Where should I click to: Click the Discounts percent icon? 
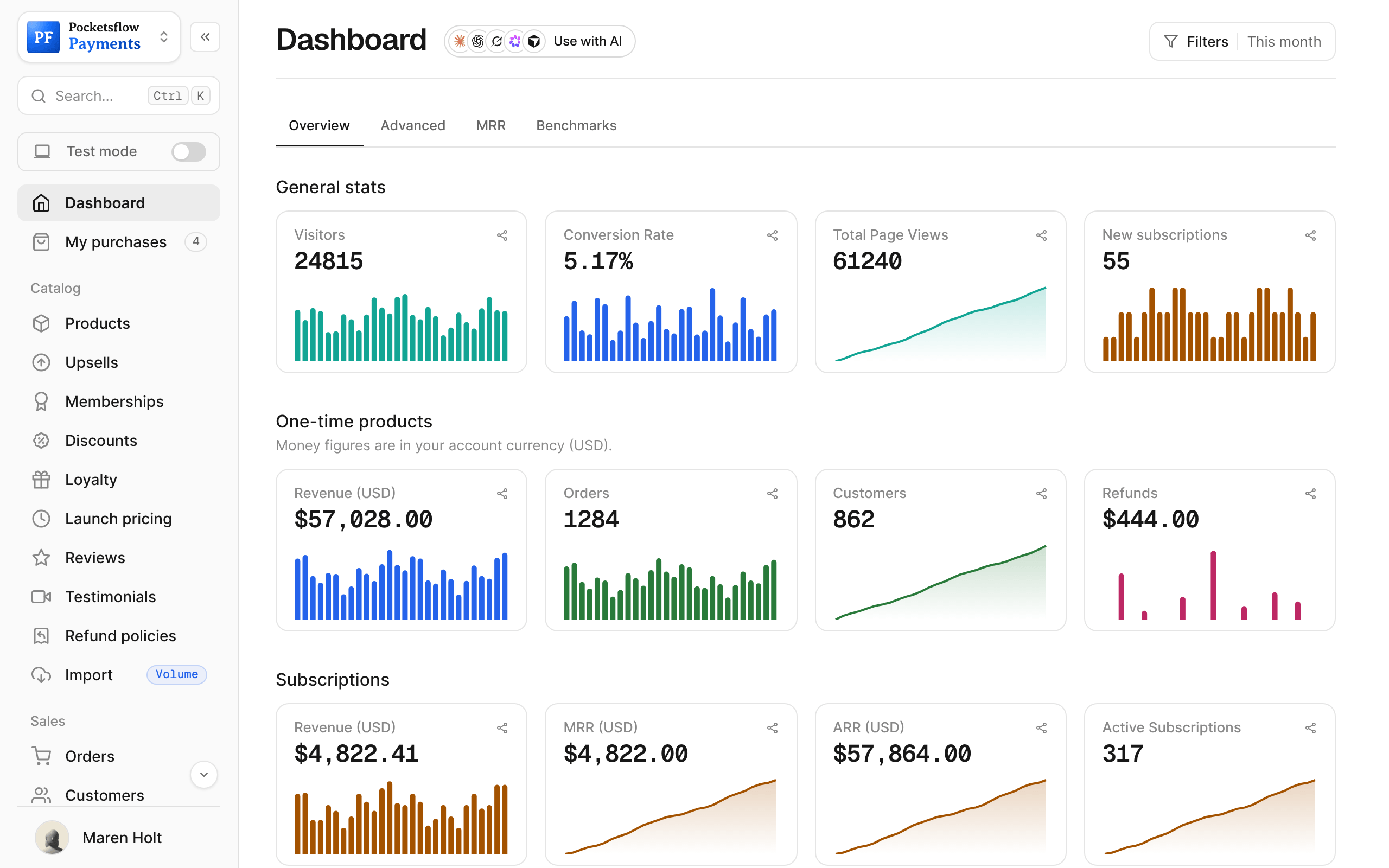pos(41,441)
